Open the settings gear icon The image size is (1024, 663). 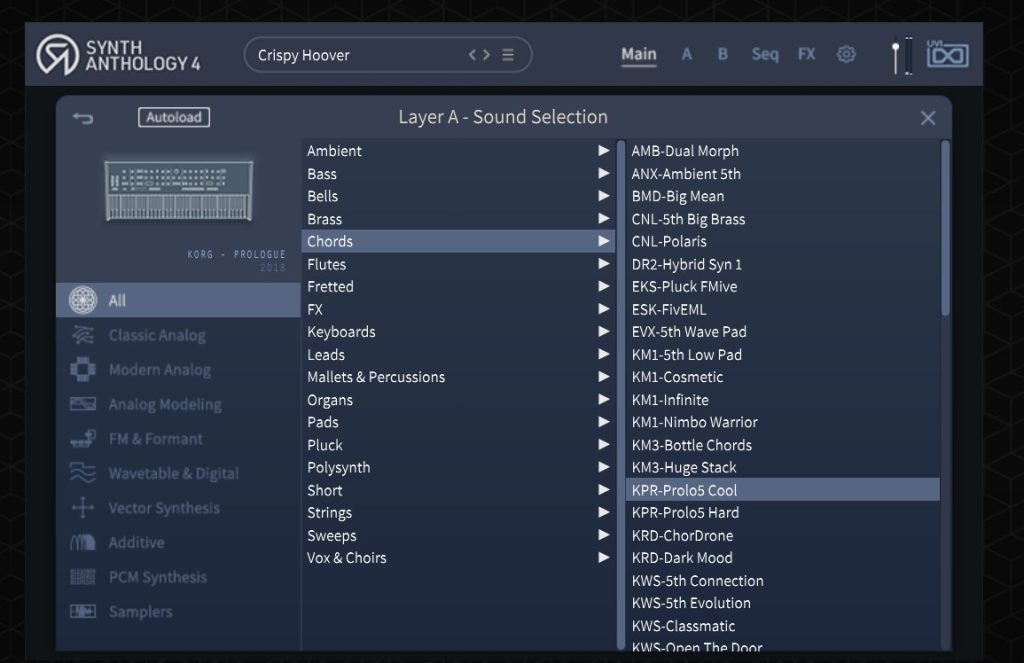[846, 55]
